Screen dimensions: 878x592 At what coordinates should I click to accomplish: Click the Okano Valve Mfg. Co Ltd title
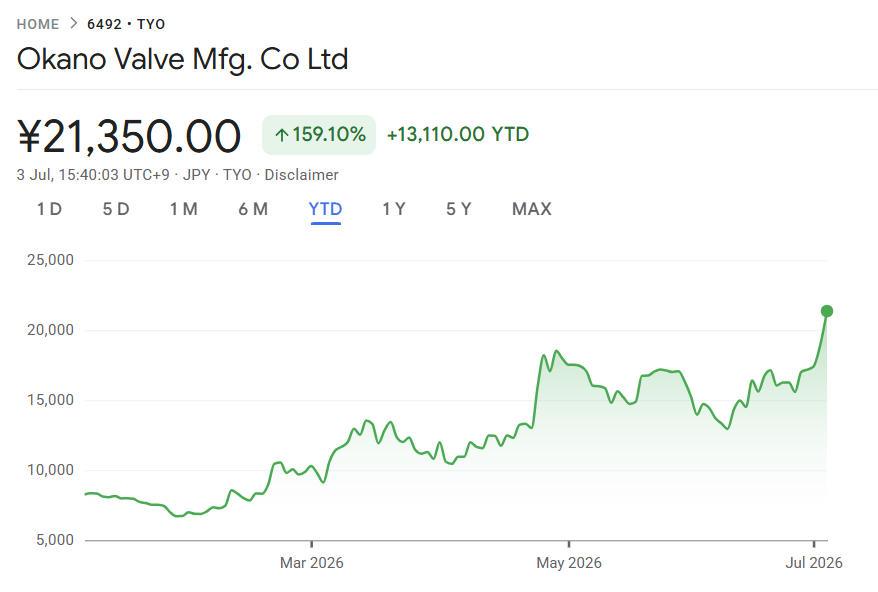[x=183, y=59]
